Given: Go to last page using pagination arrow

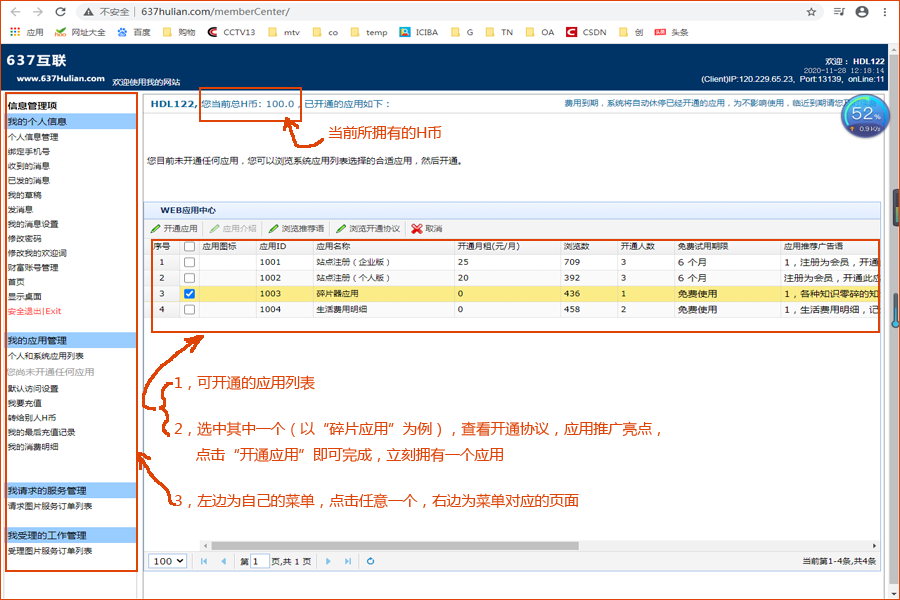Looking at the screenshot, I should tap(348, 561).
